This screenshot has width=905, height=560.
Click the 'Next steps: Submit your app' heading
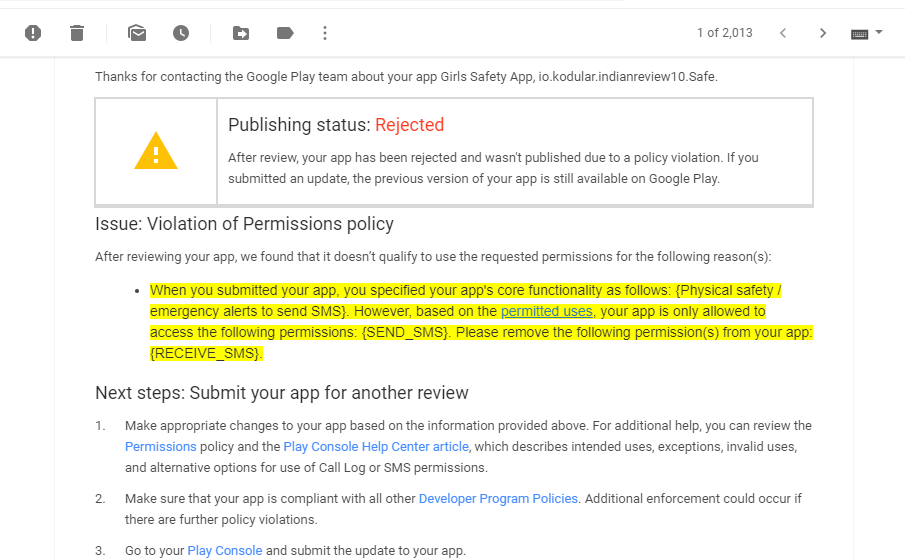click(x=282, y=393)
